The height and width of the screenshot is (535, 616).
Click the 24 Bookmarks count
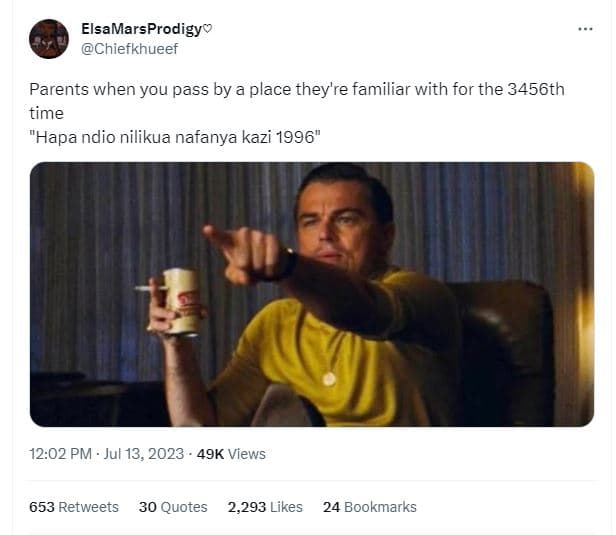pyautogui.click(x=370, y=507)
